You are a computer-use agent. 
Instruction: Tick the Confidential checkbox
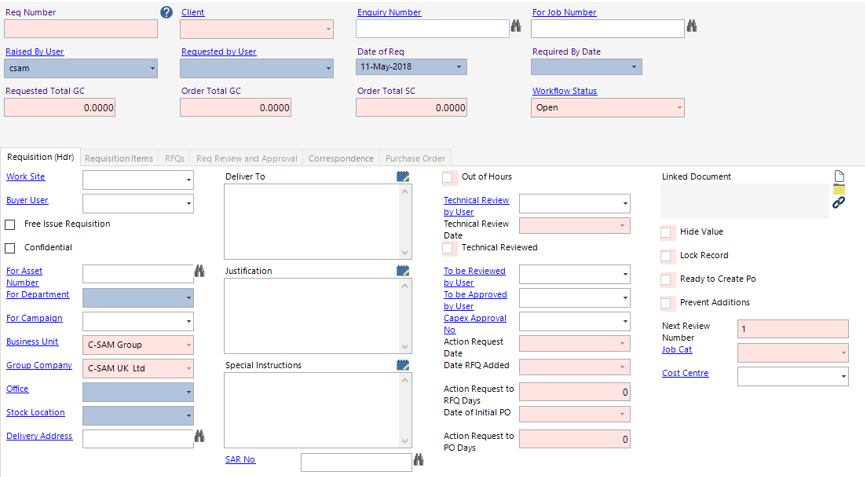(11, 248)
